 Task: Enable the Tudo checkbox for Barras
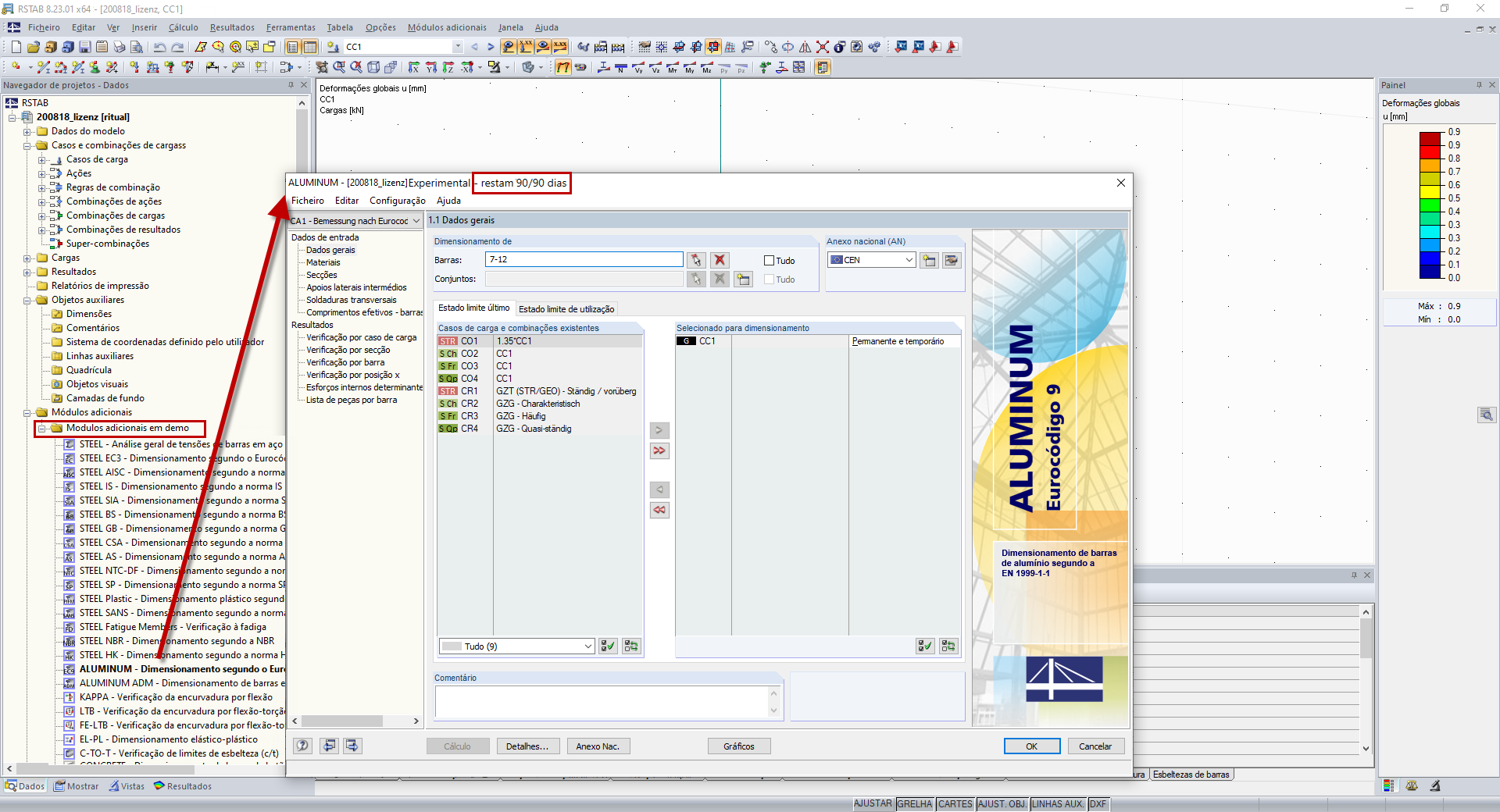(x=769, y=261)
